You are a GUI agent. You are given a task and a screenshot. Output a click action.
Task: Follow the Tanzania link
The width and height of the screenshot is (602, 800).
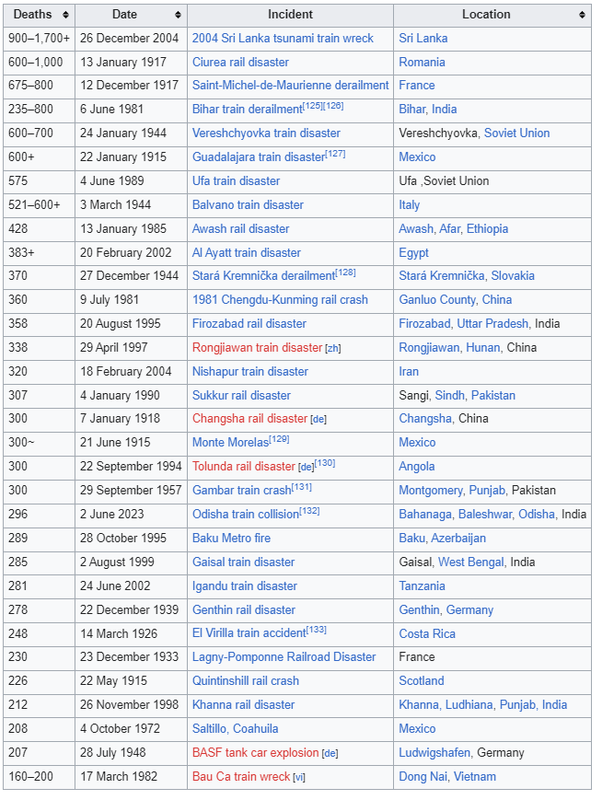click(x=422, y=587)
